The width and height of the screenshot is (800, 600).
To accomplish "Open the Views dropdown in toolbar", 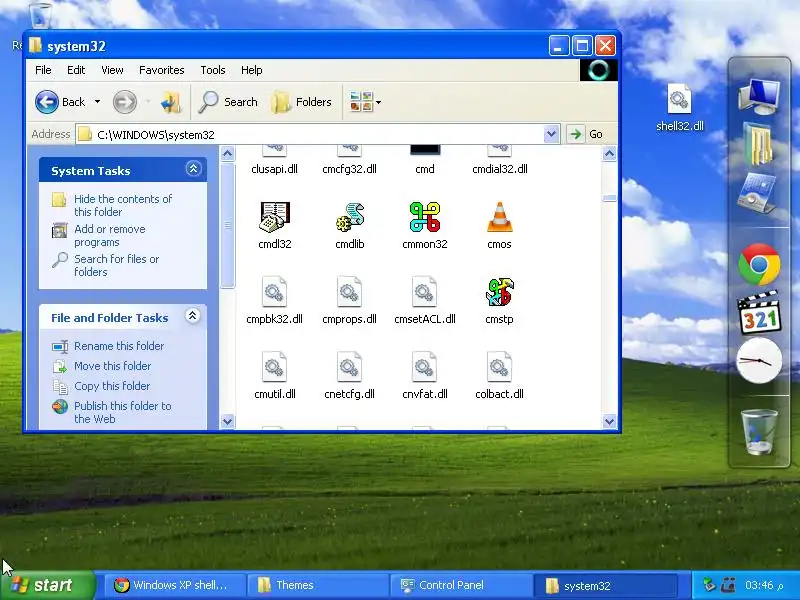I will coord(365,102).
